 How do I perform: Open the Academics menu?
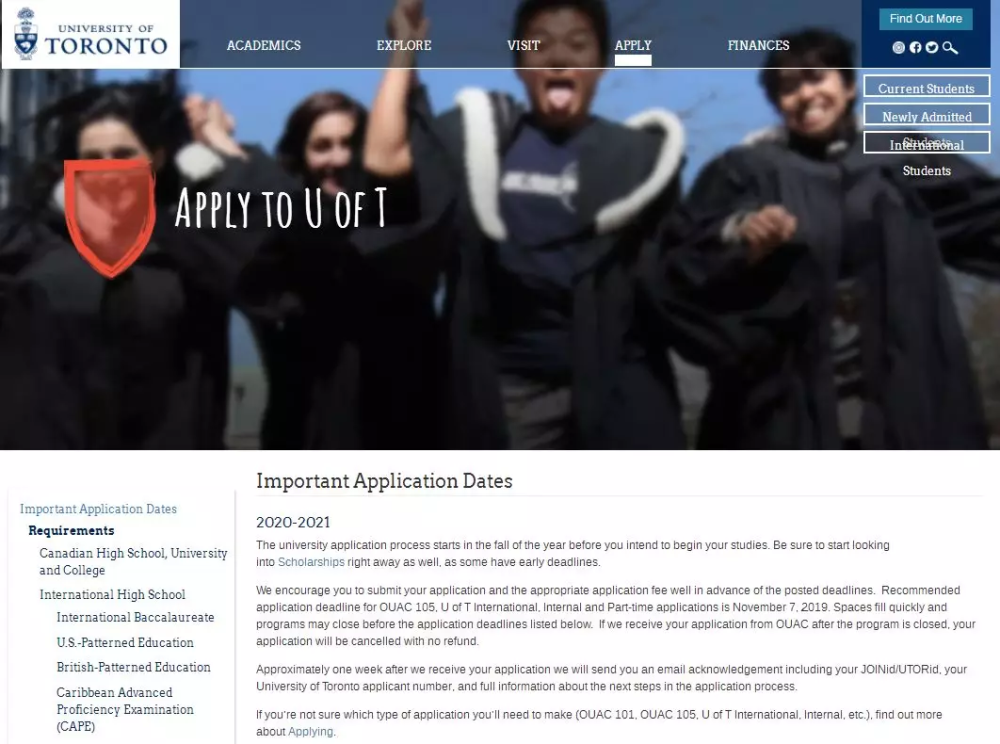point(263,45)
